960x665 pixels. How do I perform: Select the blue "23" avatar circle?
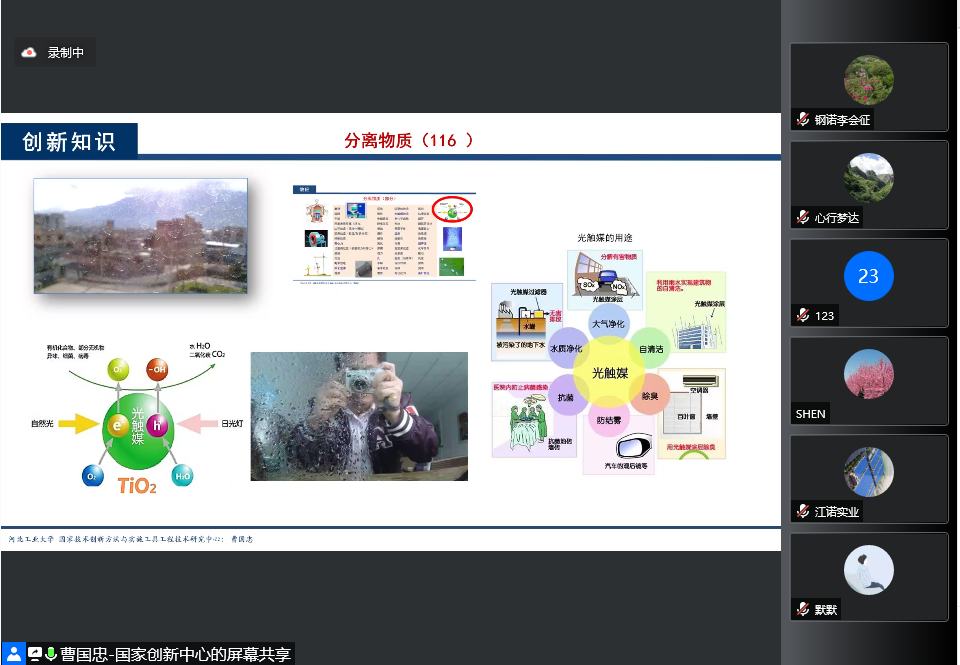(x=868, y=276)
